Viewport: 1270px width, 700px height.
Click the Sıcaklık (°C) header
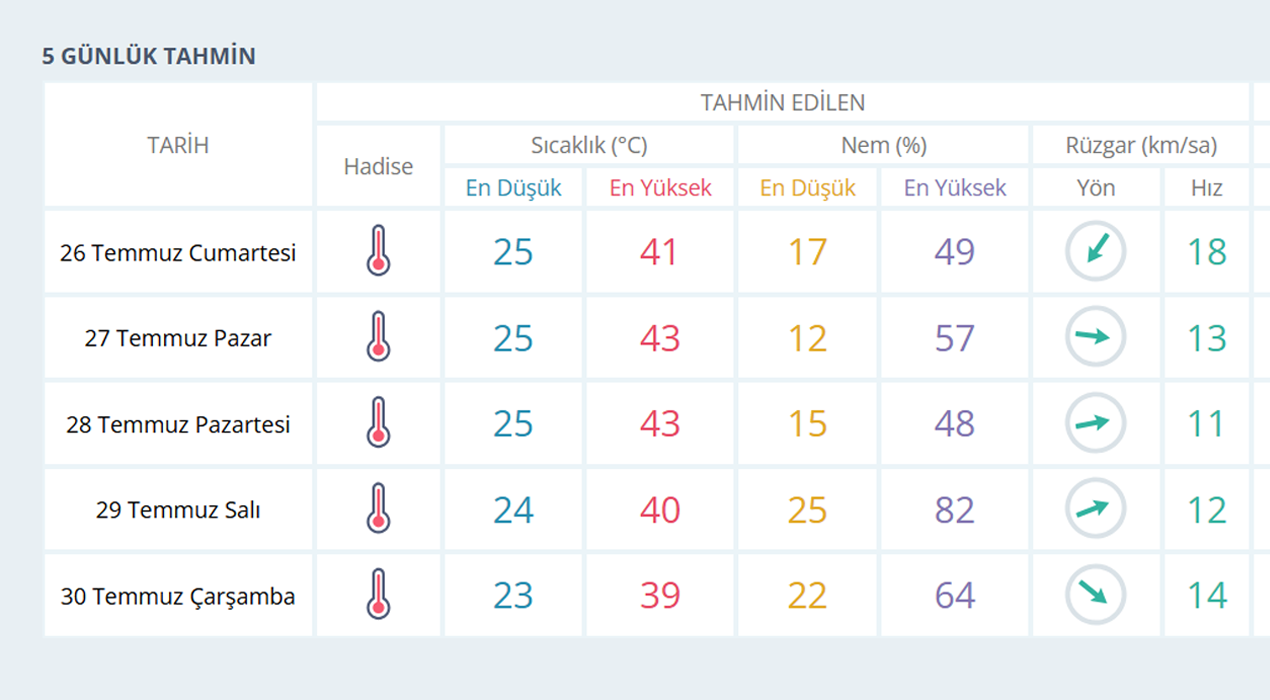[x=589, y=145]
